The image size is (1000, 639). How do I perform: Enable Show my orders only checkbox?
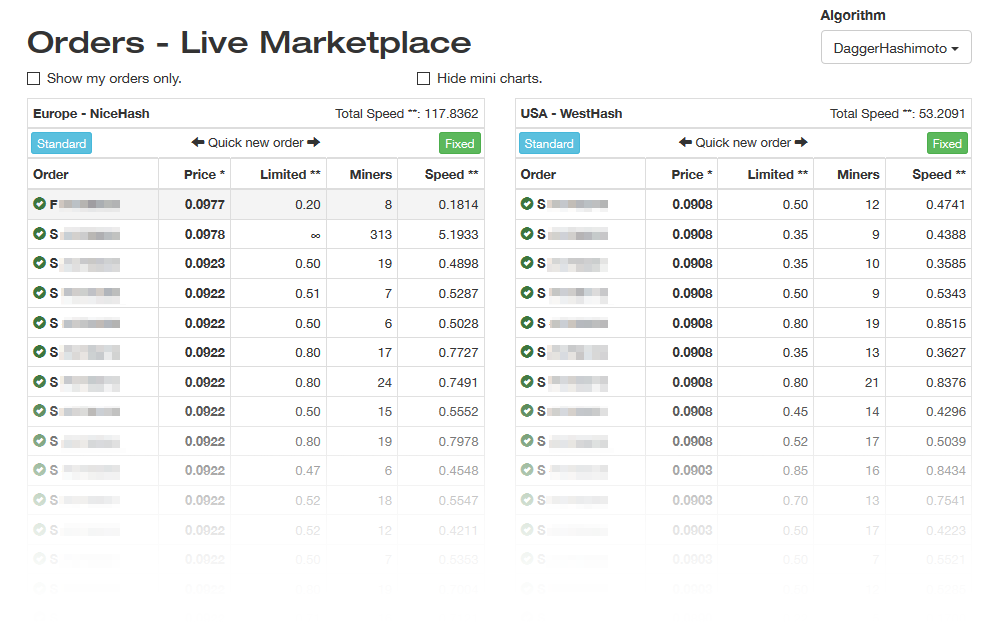[x=34, y=78]
